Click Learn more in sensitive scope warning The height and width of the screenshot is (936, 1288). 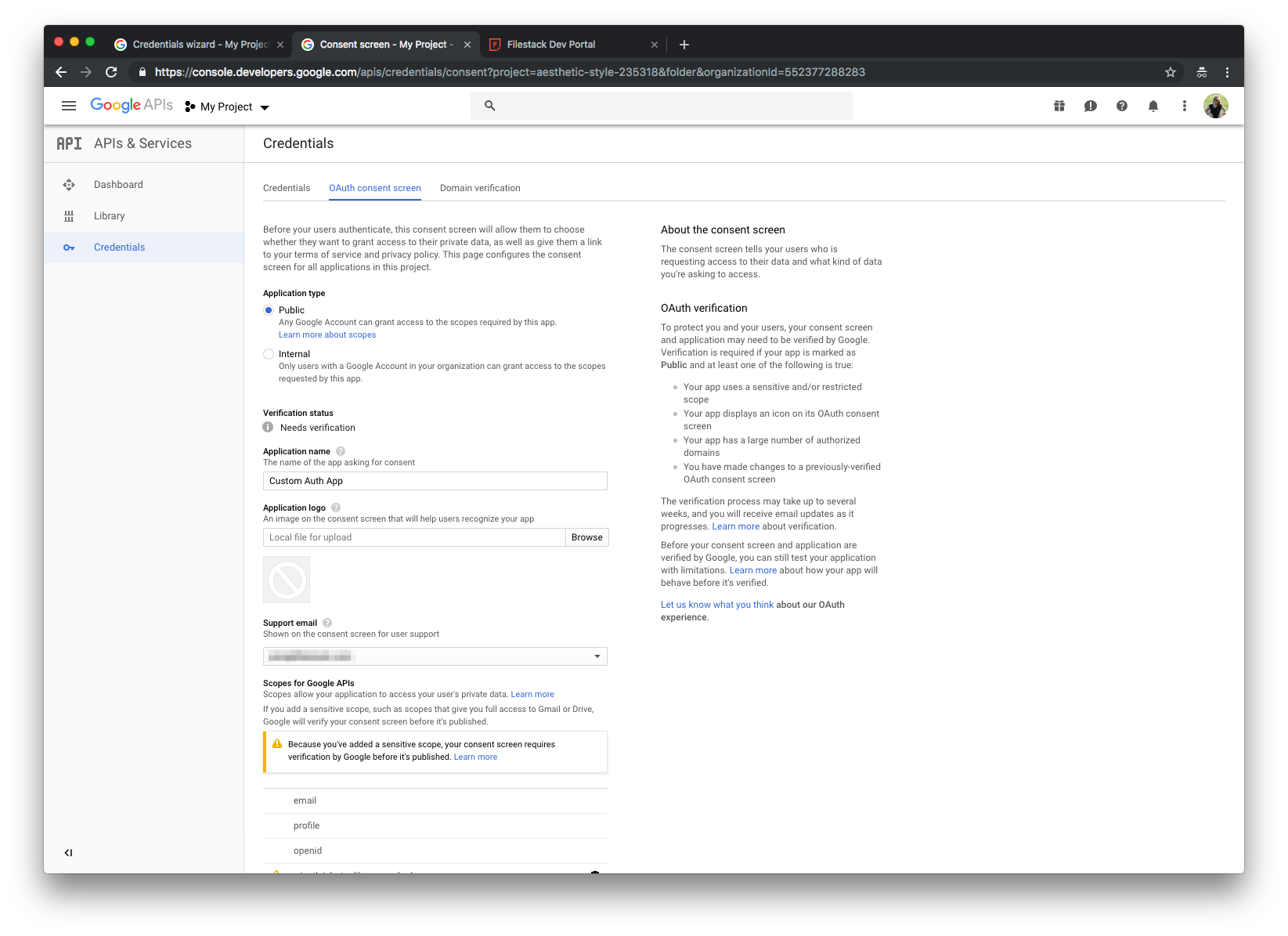click(x=475, y=757)
